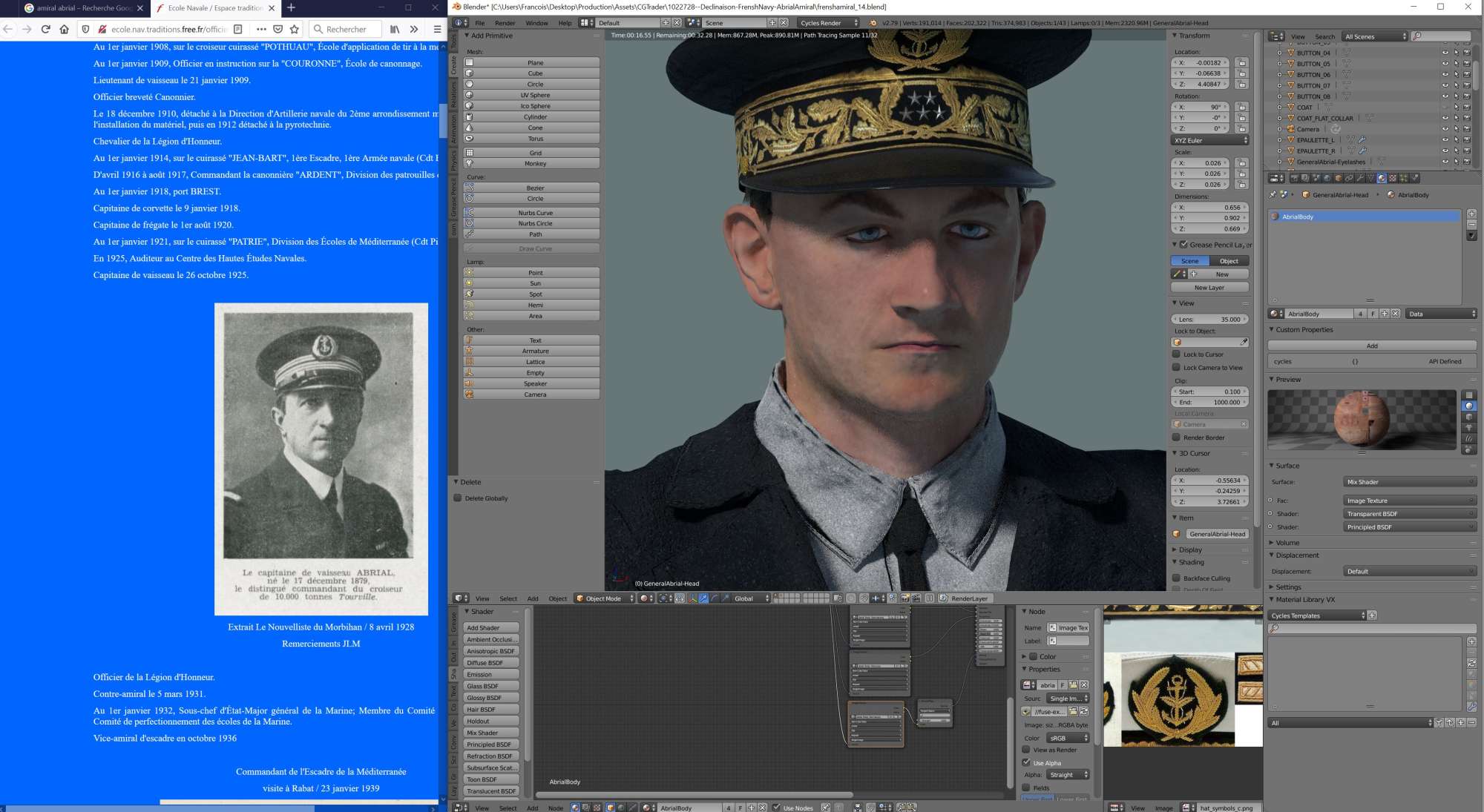Uncheck Use Alpha in node properties
Image resolution: width=1484 pixels, height=812 pixels.
pos(1026,762)
